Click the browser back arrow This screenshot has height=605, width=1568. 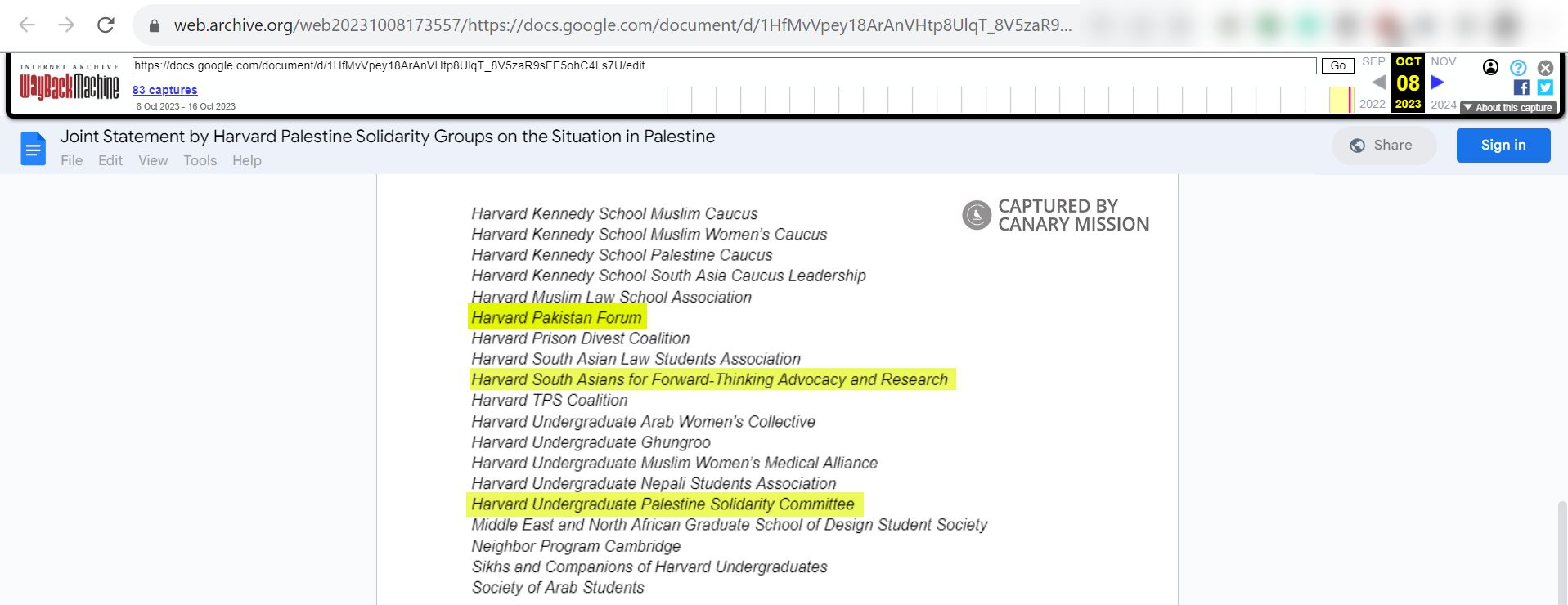coord(27,25)
